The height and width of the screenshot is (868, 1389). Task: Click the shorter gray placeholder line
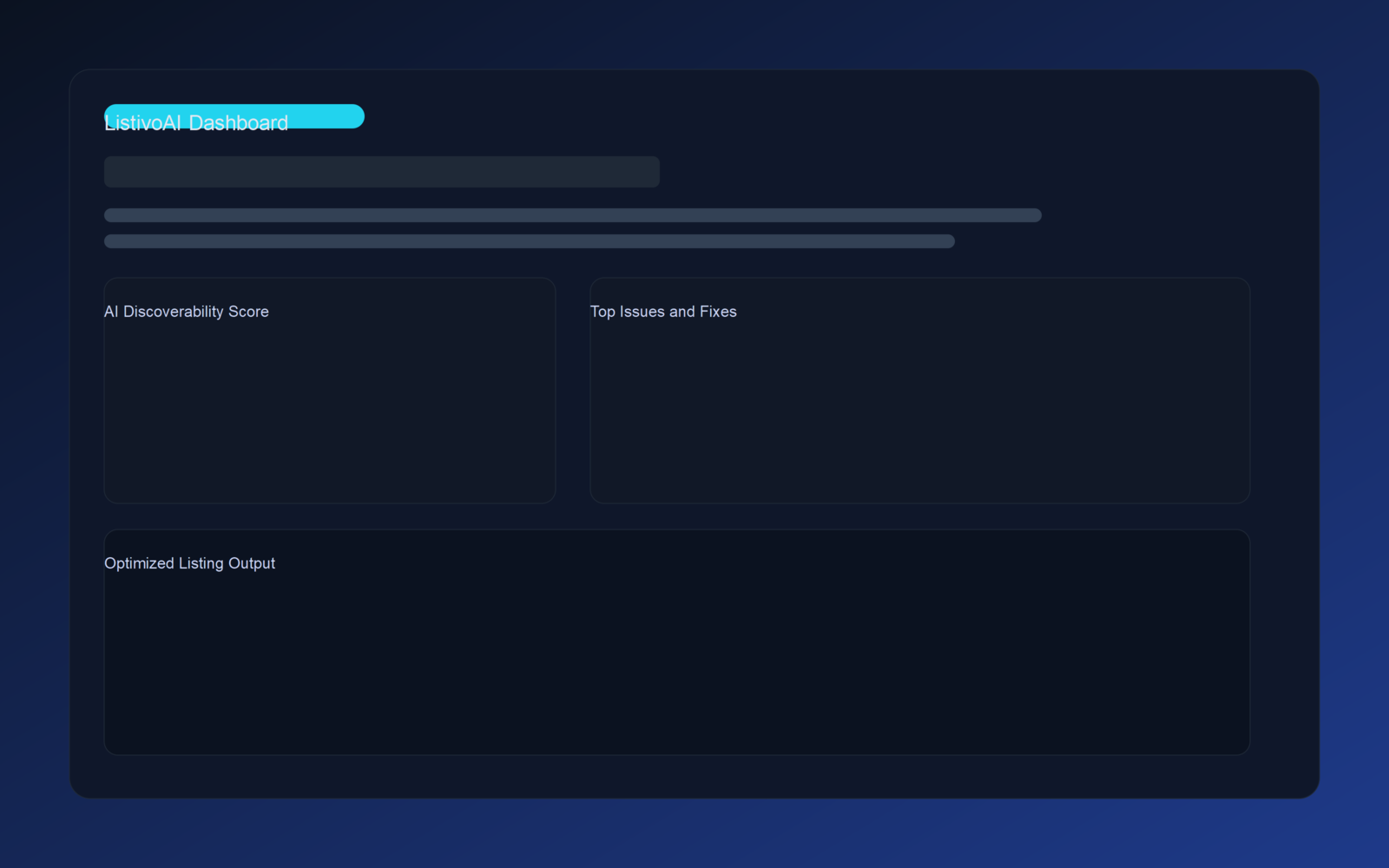530,241
